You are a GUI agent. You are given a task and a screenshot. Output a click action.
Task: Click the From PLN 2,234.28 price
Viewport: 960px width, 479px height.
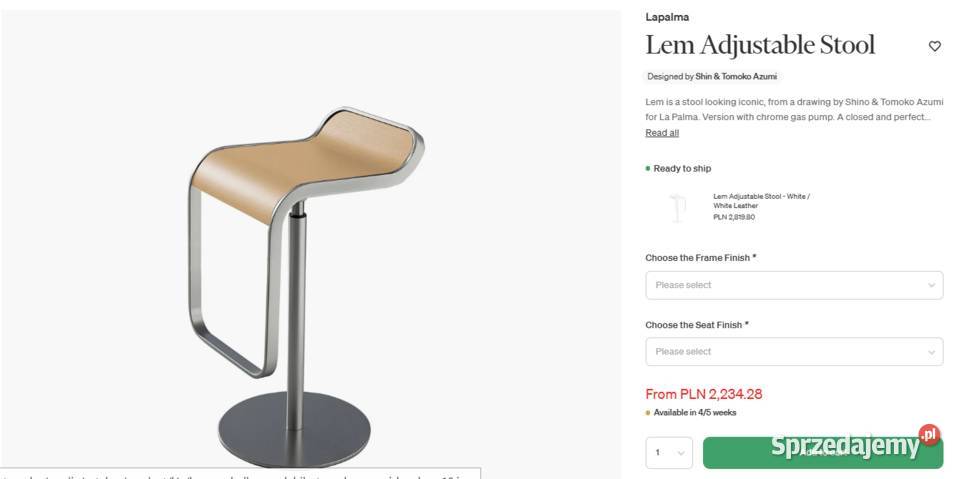pyautogui.click(x=703, y=394)
